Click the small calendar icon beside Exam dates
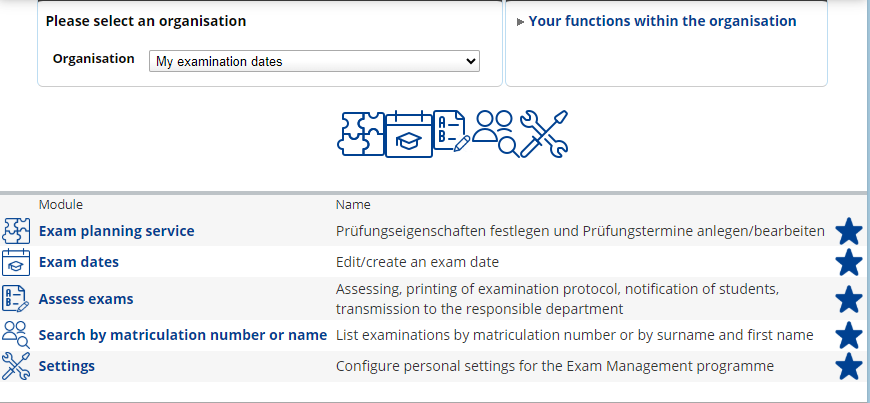870x403 pixels. point(16,262)
